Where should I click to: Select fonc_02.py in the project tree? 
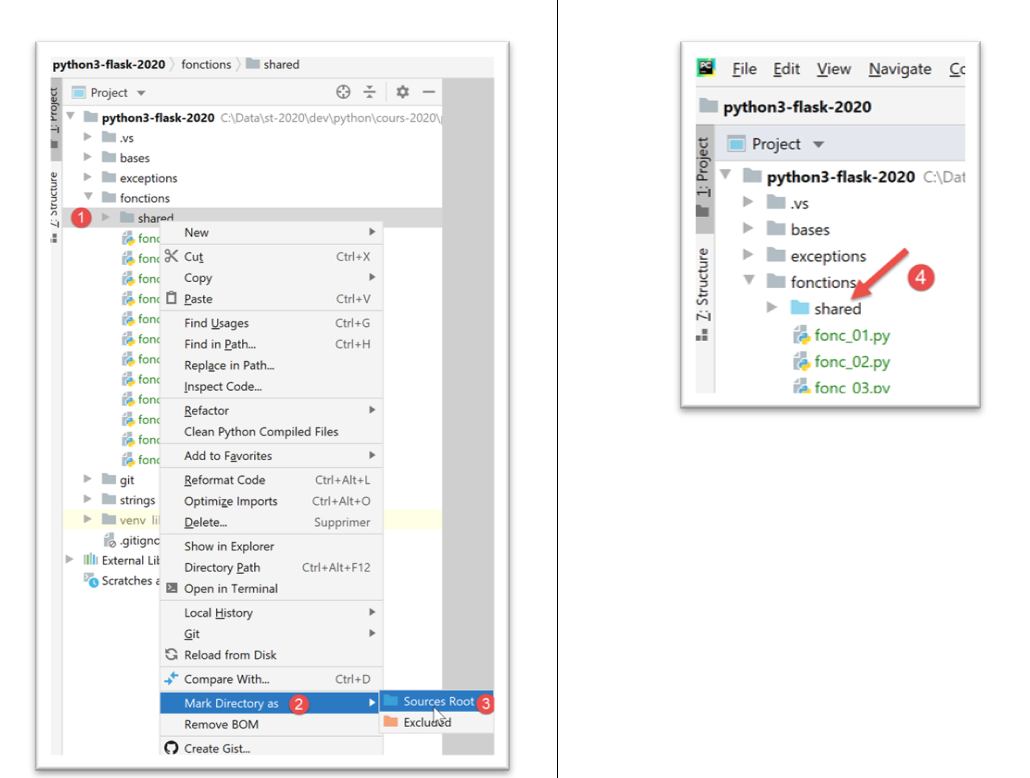pos(851,362)
